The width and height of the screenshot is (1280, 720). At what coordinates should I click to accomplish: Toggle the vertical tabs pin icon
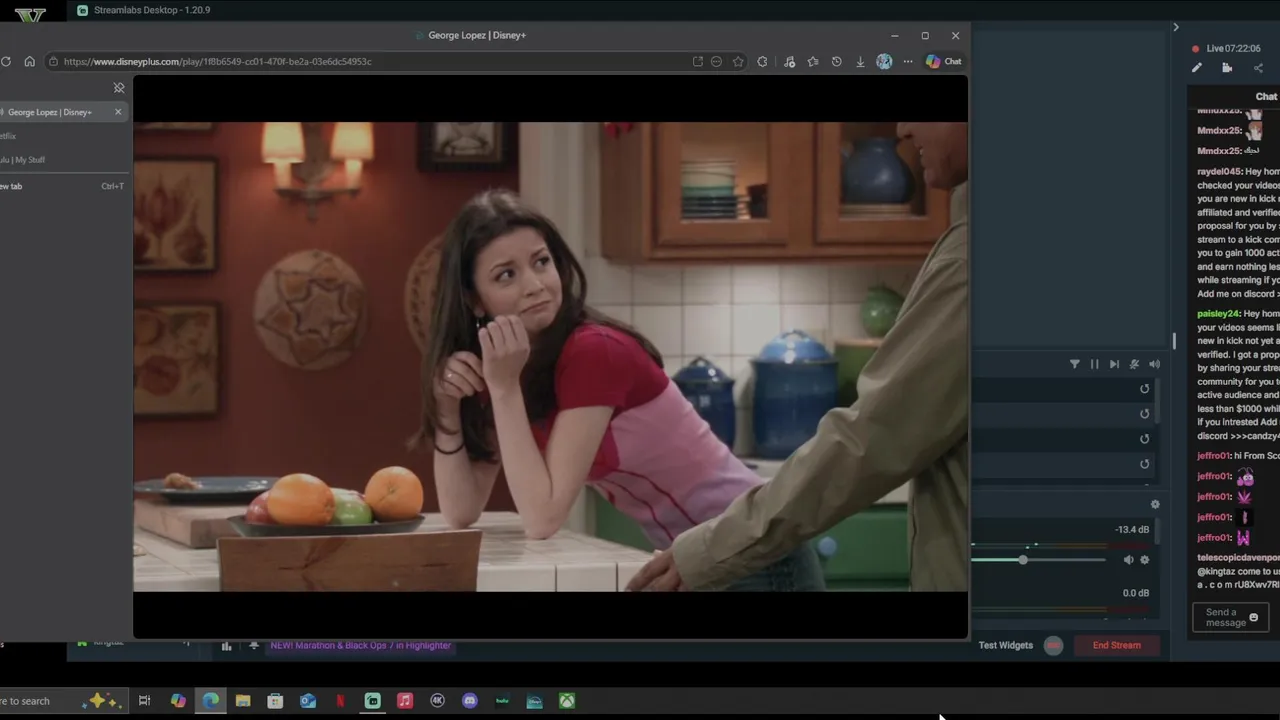coord(118,88)
